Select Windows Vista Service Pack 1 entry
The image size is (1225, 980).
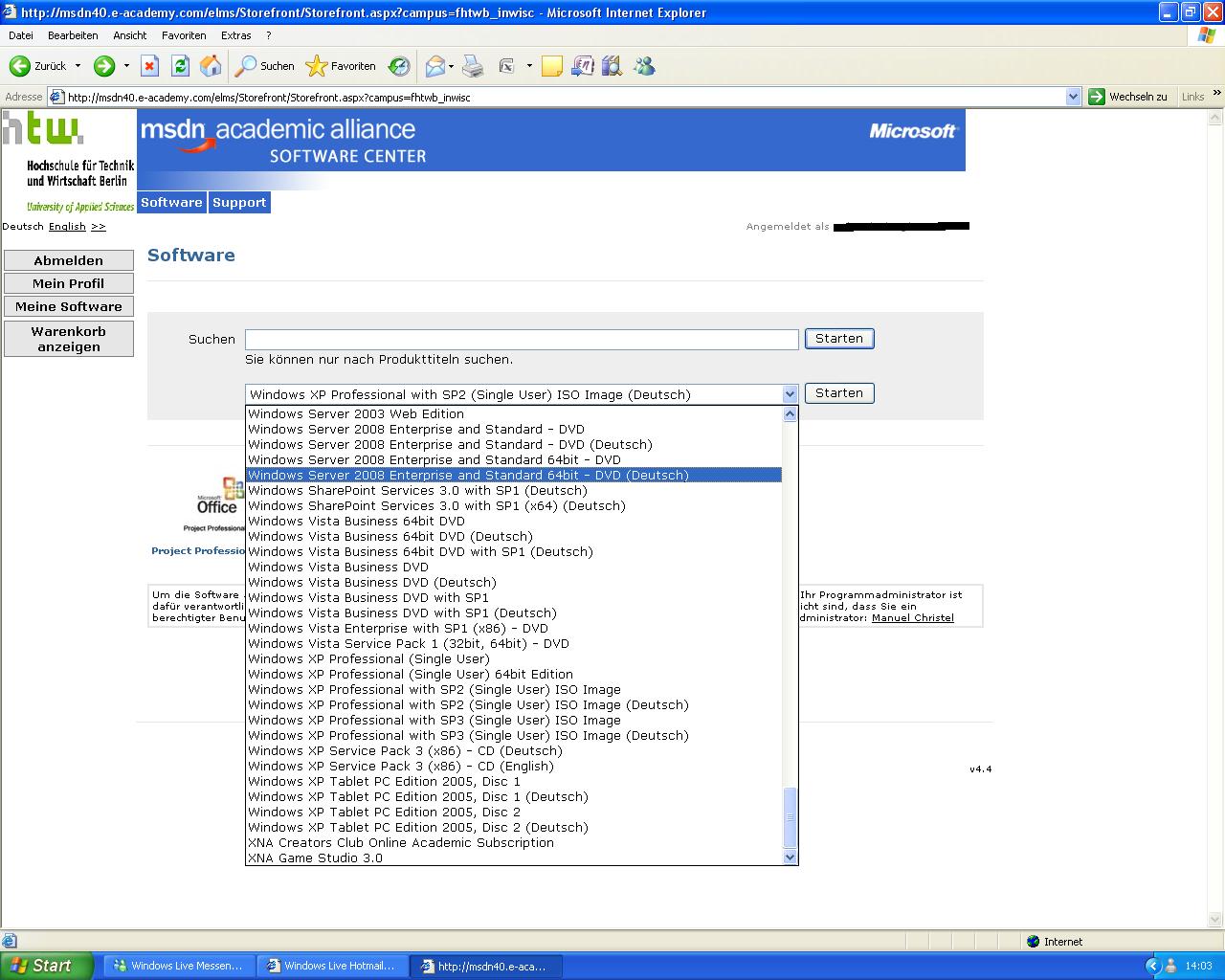tap(514, 644)
